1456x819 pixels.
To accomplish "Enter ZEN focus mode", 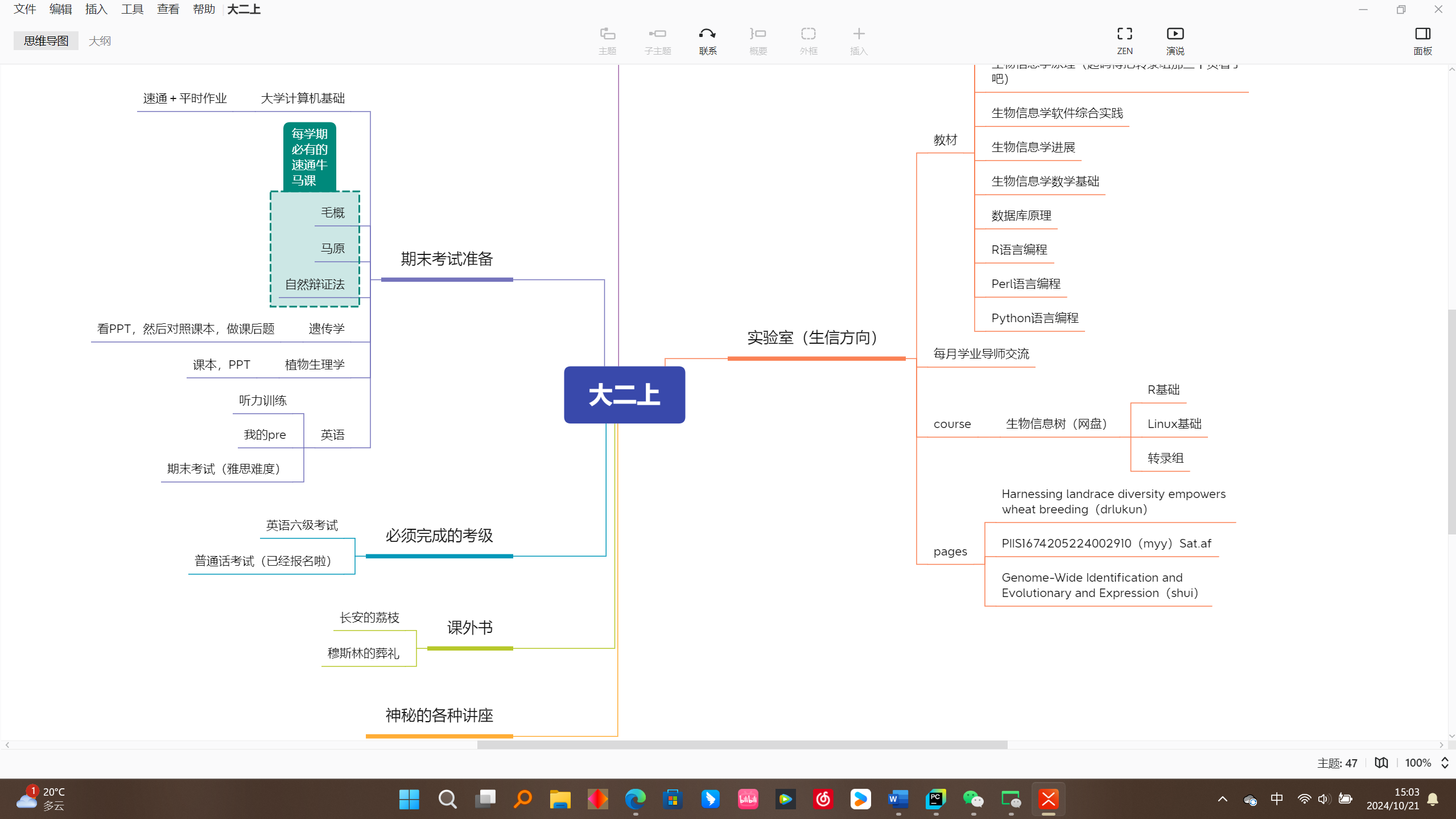I will [1125, 40].
